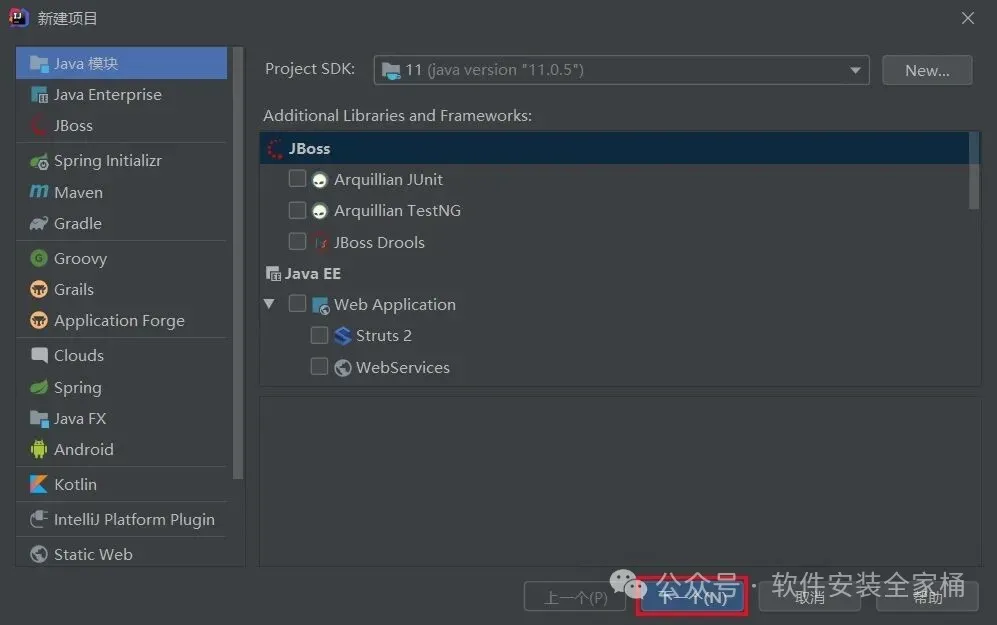The image size is (997, 625).
Task: Choose Spring Initializr in the list
Action: click(x=121, y=161)
